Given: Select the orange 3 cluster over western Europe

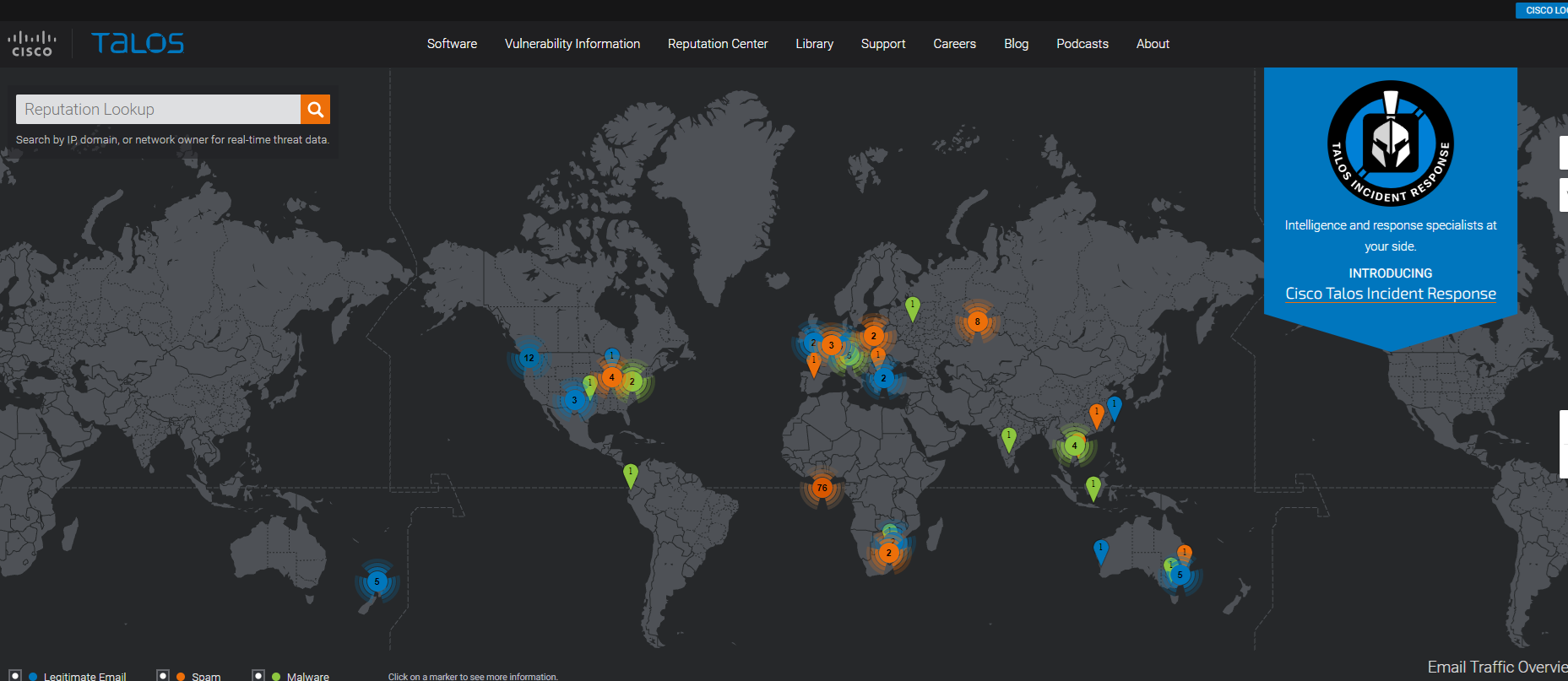Looking at the screenshot, I should click(831, 345).
